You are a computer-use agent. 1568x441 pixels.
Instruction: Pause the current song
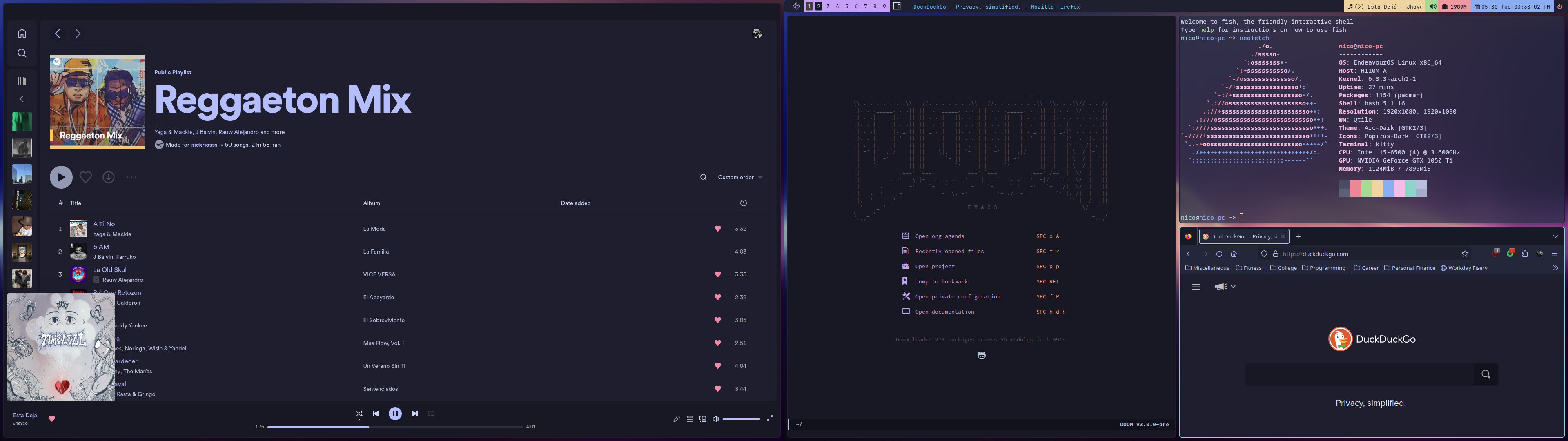click(x=395, y=414)
